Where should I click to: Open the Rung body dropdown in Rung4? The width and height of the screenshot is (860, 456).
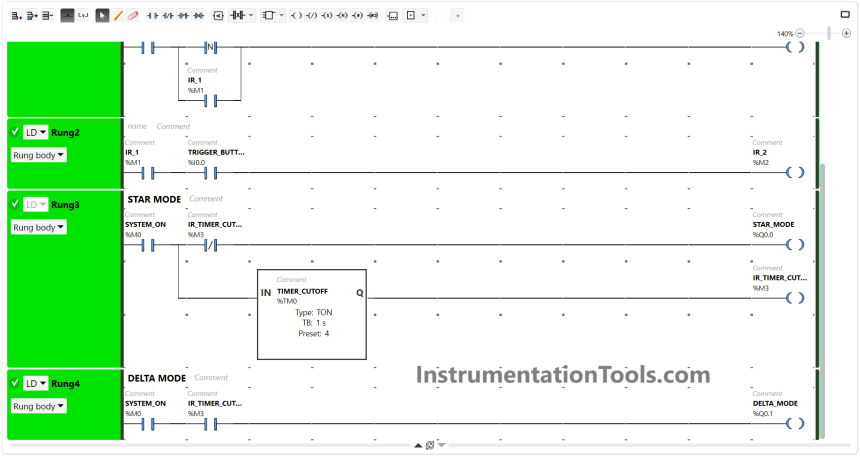(x=38, y=406)
